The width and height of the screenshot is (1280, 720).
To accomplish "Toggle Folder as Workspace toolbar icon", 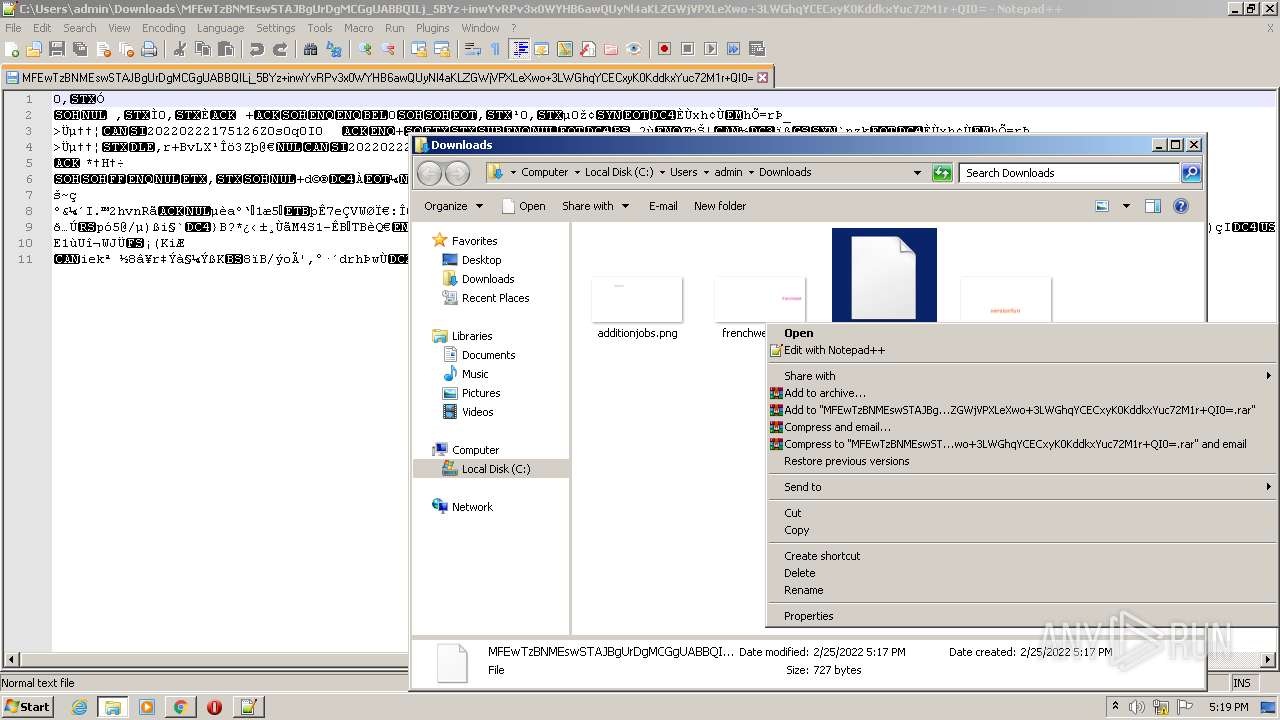I will tap(610, 48).
